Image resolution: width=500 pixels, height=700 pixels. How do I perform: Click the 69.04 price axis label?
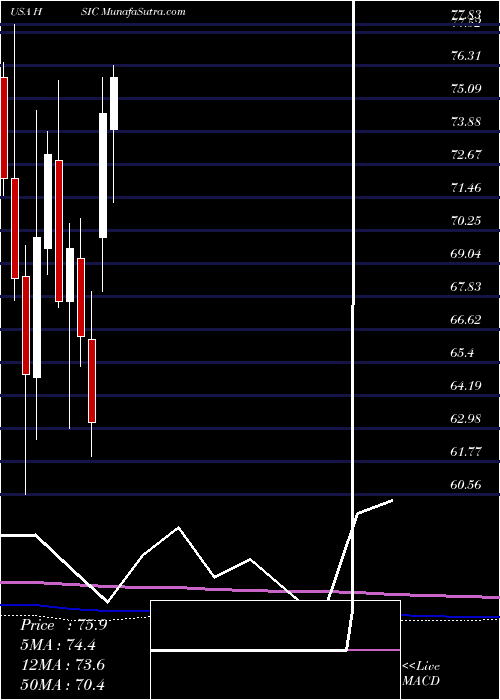point(466,254)
